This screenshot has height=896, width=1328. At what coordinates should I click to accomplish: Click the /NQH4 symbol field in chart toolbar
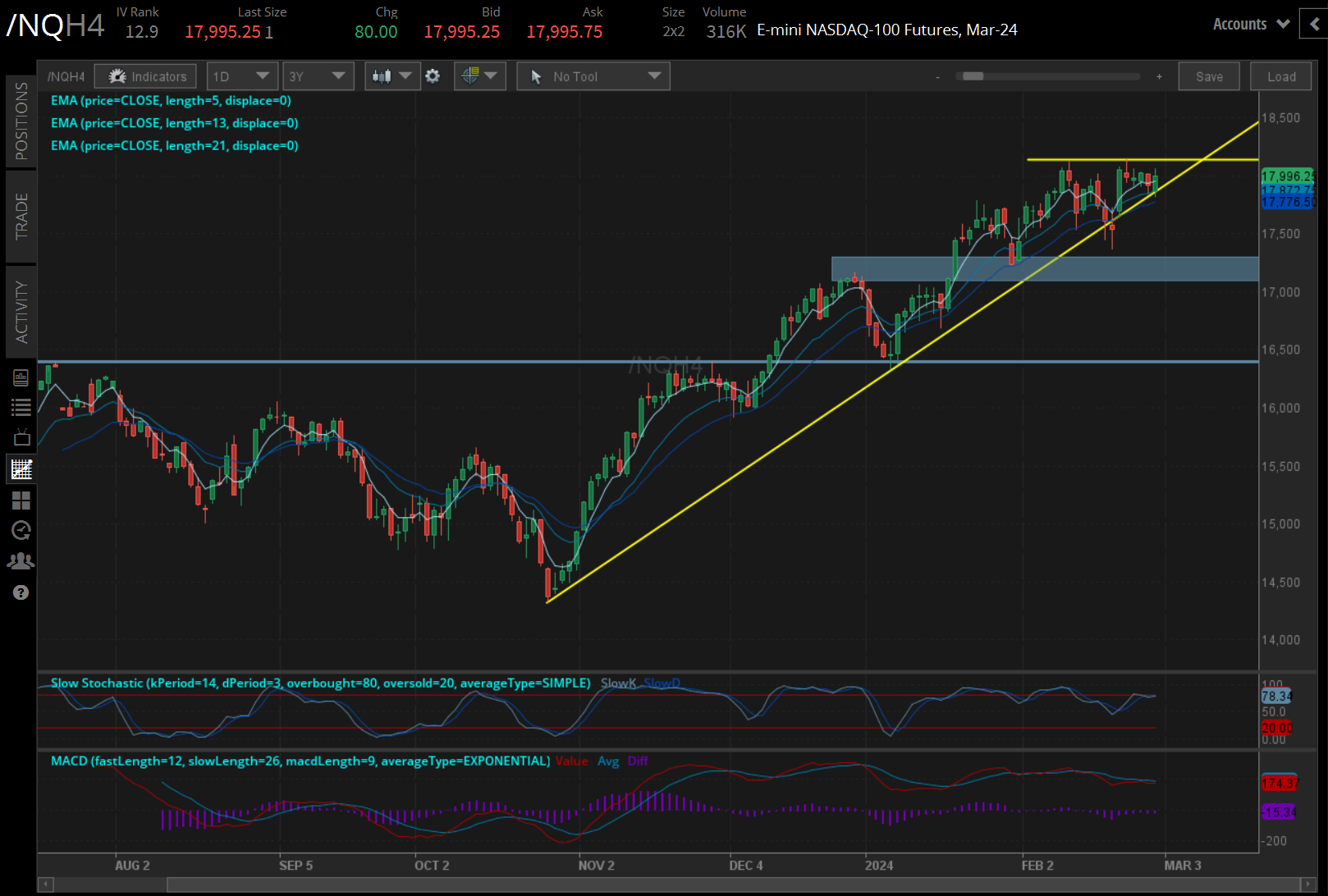coord(66,76)
